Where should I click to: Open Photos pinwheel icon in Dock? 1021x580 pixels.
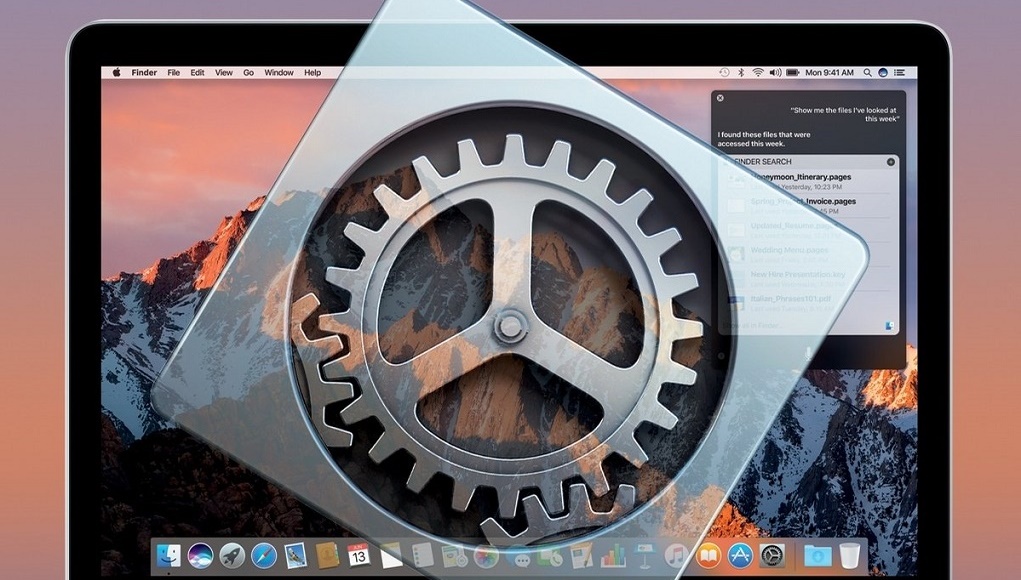tap(486, 556)
